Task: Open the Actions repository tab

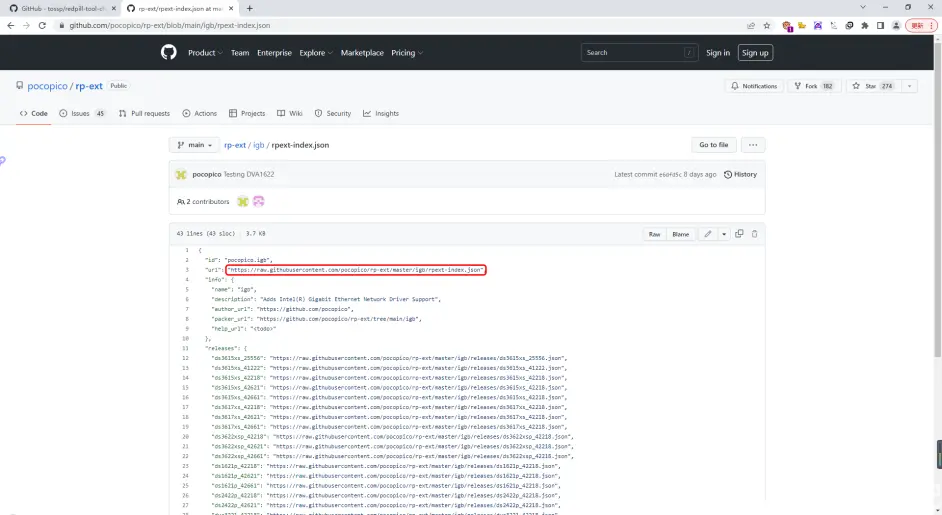Action: point(200,114)
